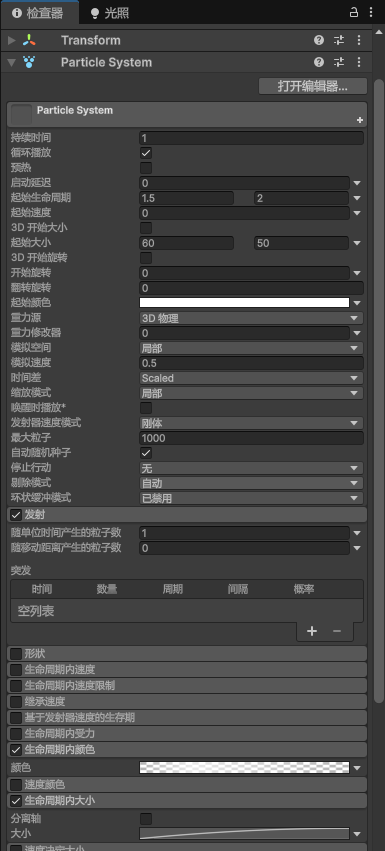Image resolution: width=385 pixels, height=851 pixels.
Task: Open the 起始颜色 mode arrow
Action: click(357, 303)
